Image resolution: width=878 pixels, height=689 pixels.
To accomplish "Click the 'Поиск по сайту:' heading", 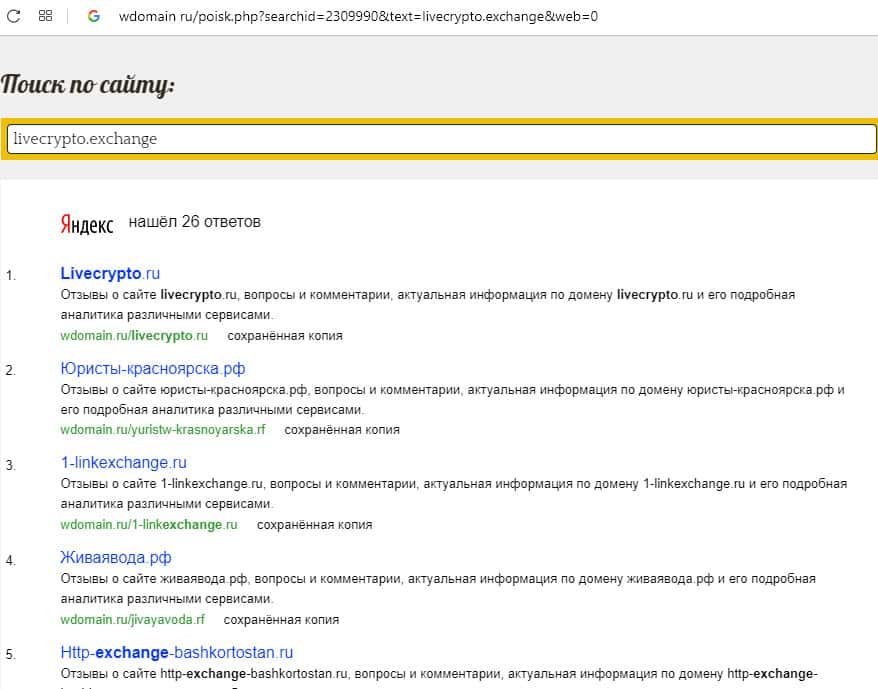I will coord(88,85).
